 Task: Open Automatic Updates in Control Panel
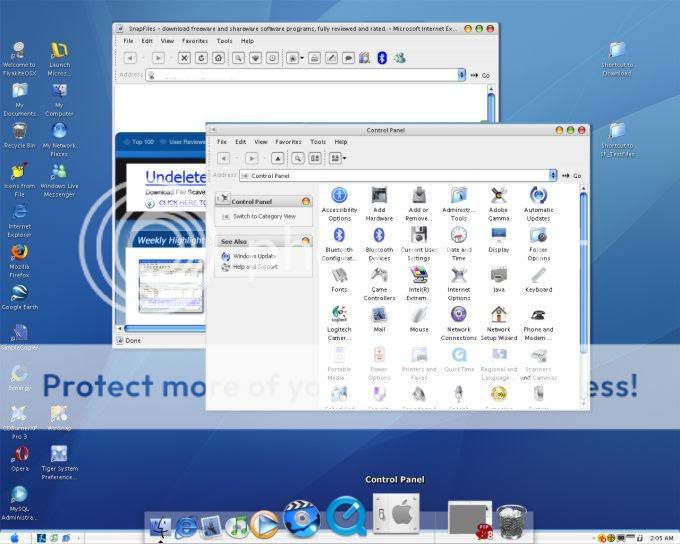click(538, 195)
